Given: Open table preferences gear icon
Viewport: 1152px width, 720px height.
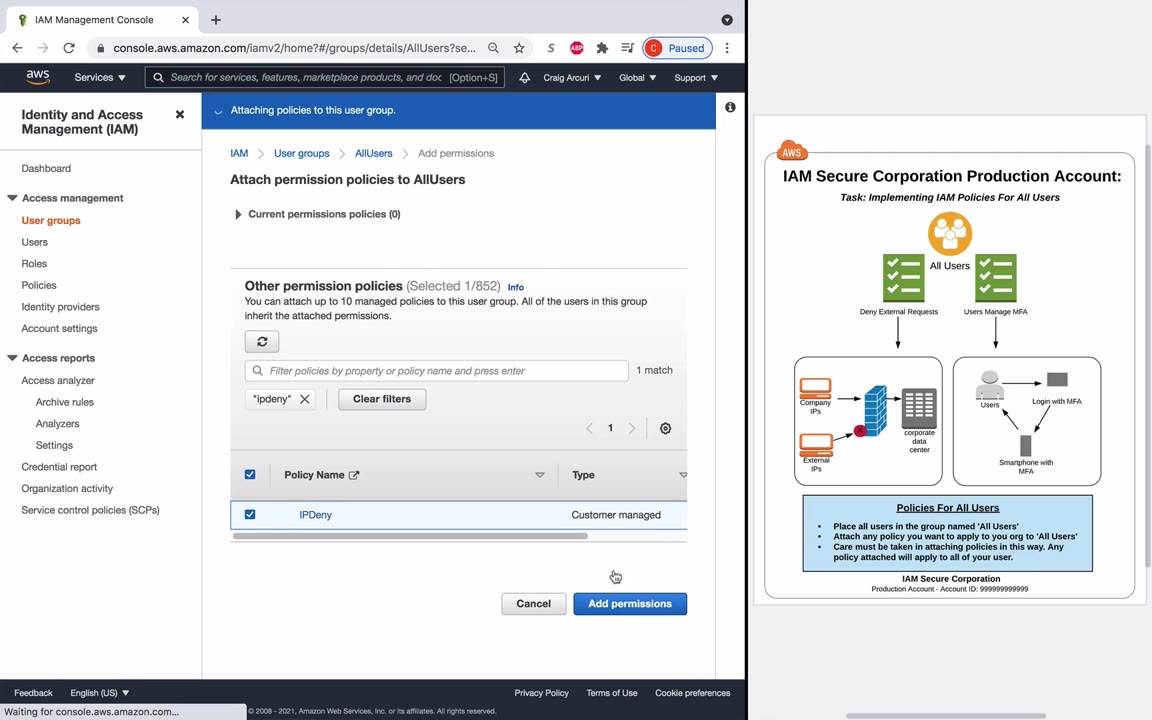Looking at the screenshot, I should 666,428.
